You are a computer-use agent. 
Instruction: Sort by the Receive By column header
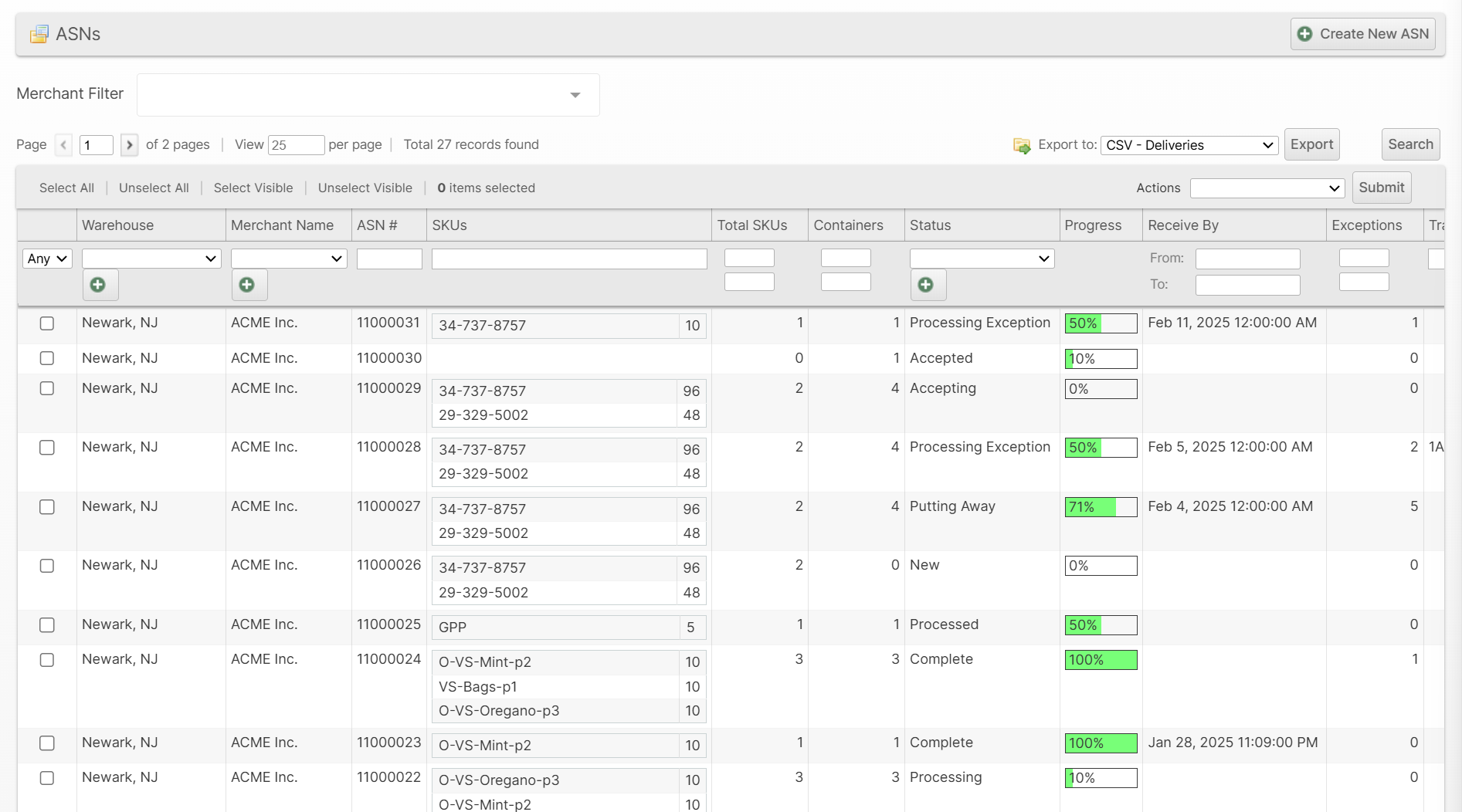[1182, 225]
